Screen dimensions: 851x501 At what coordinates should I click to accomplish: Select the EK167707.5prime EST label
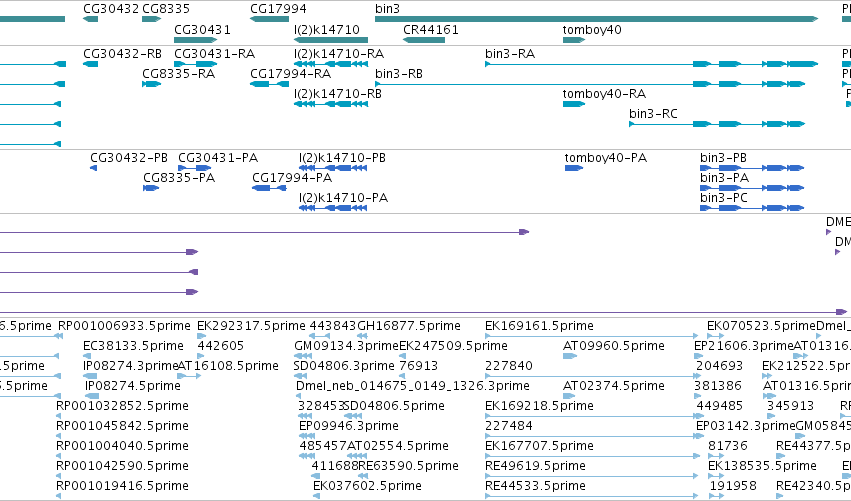click(x=539, y=446)
